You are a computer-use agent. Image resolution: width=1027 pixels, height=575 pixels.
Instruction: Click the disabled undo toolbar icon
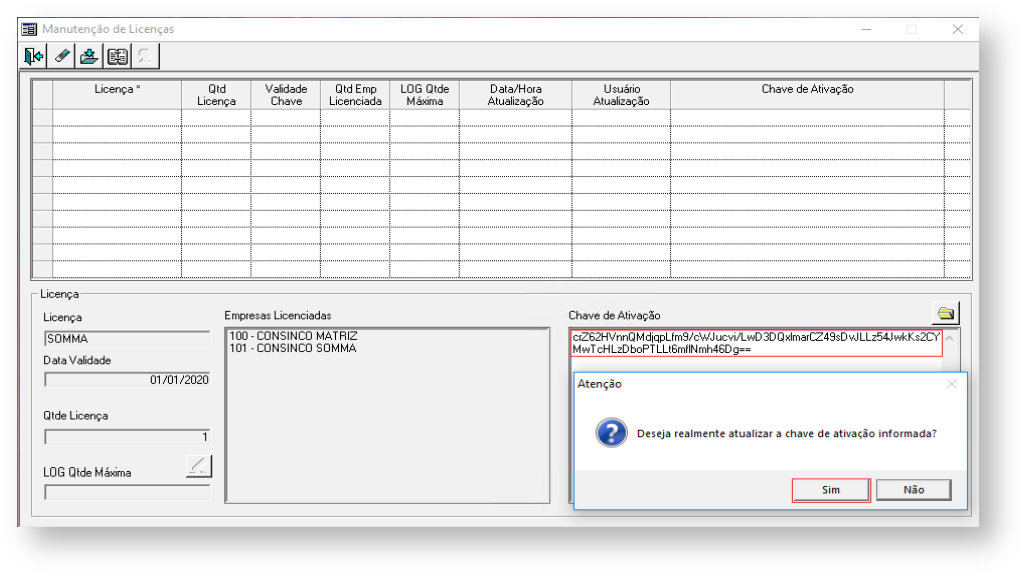(x=145, y=56)
